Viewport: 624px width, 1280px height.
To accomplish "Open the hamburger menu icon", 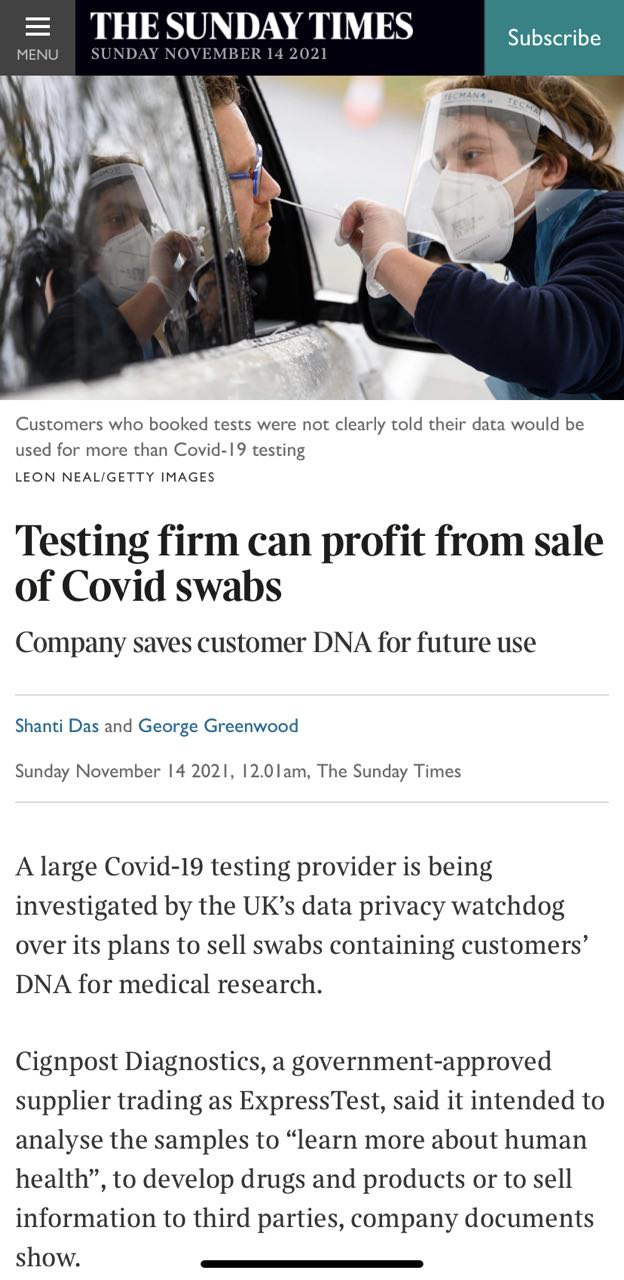I will pyautogui.click(x=37, y=26).
